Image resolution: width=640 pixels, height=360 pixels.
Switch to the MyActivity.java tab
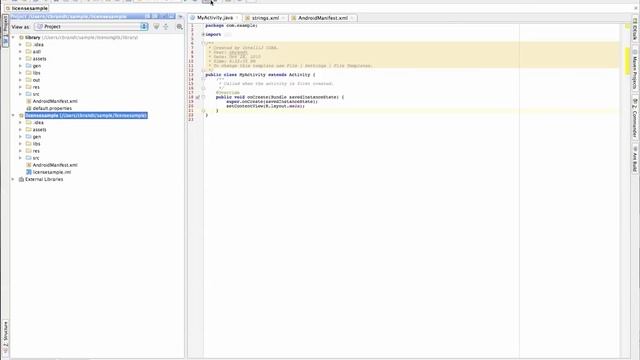coord(215,18)
